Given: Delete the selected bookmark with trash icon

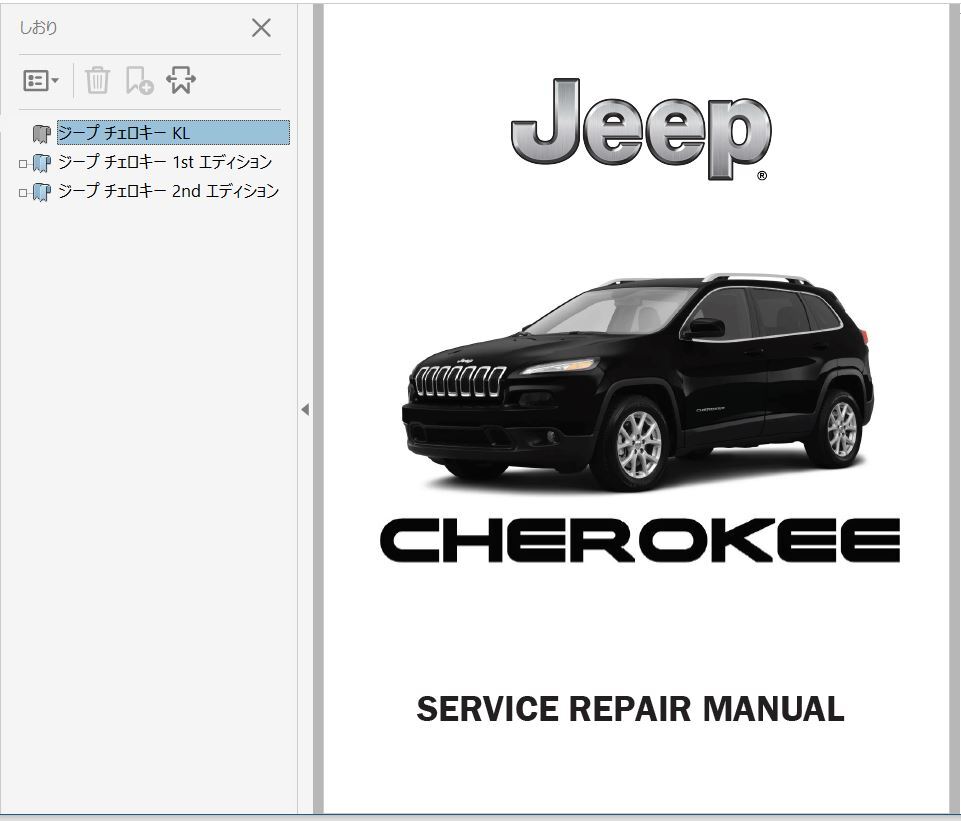Looking at the screenshot, I should coord(97,80).
